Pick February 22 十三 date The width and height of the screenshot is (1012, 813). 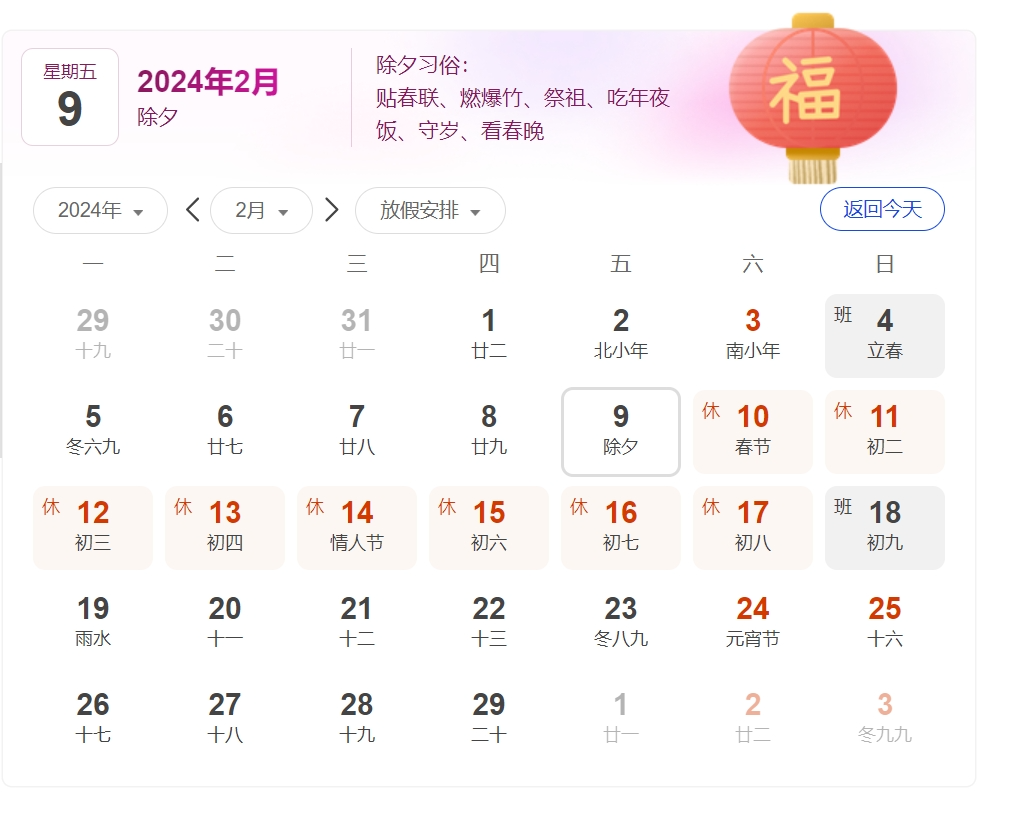[x=489, y=624]
